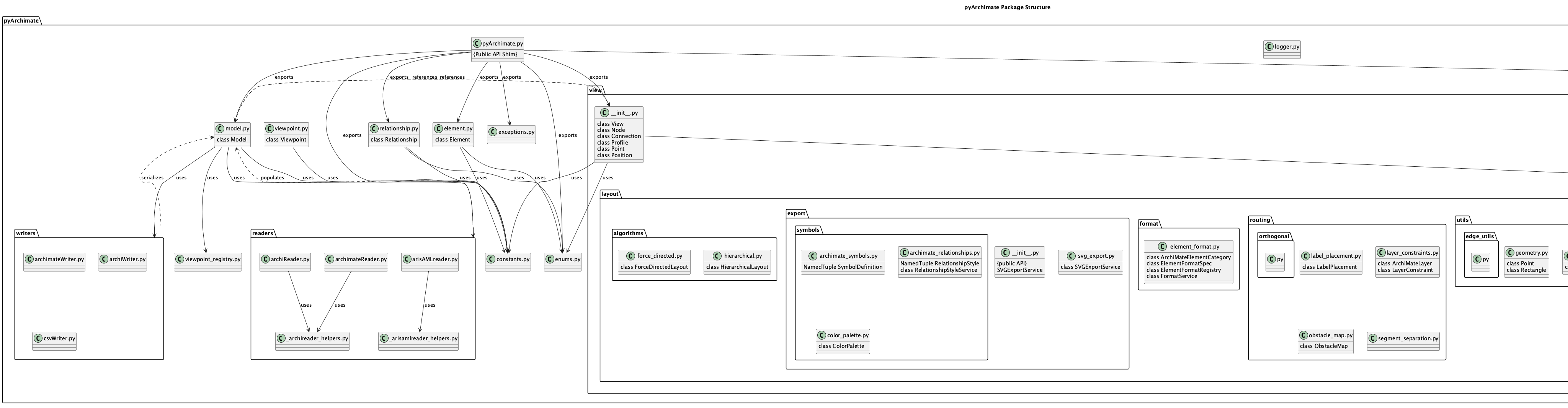This screenshot has width=1568, height=408.
Task: Select the viewpoint_registry.py class icon
Action: [x=180, y=259]
